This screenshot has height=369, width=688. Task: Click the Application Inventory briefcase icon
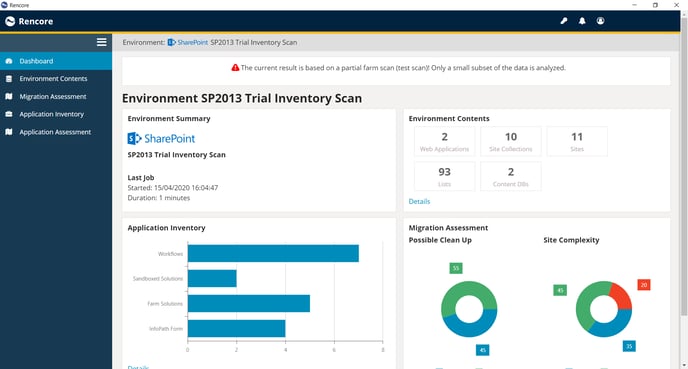9,114
